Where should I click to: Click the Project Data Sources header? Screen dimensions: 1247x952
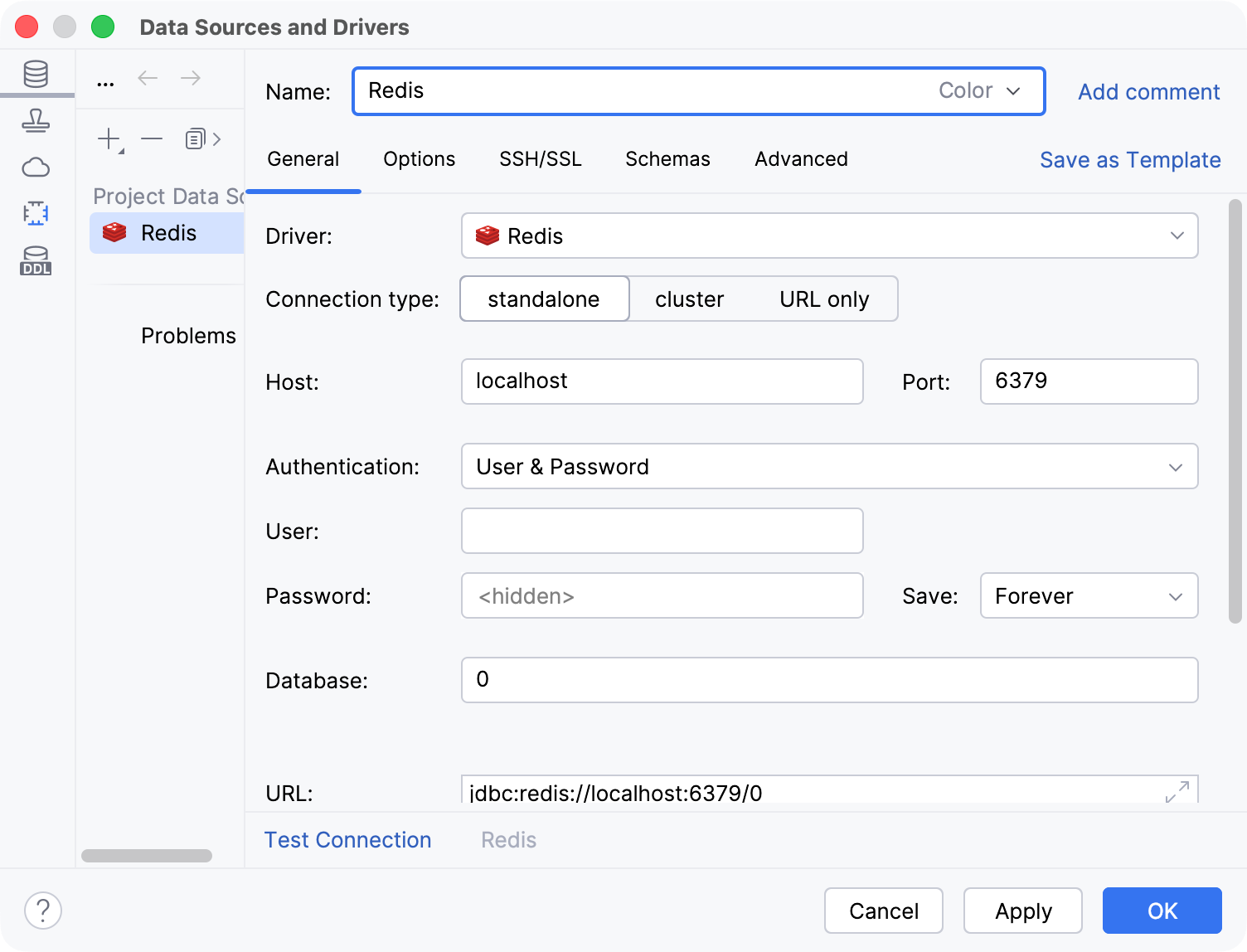[x=168, y=197]
